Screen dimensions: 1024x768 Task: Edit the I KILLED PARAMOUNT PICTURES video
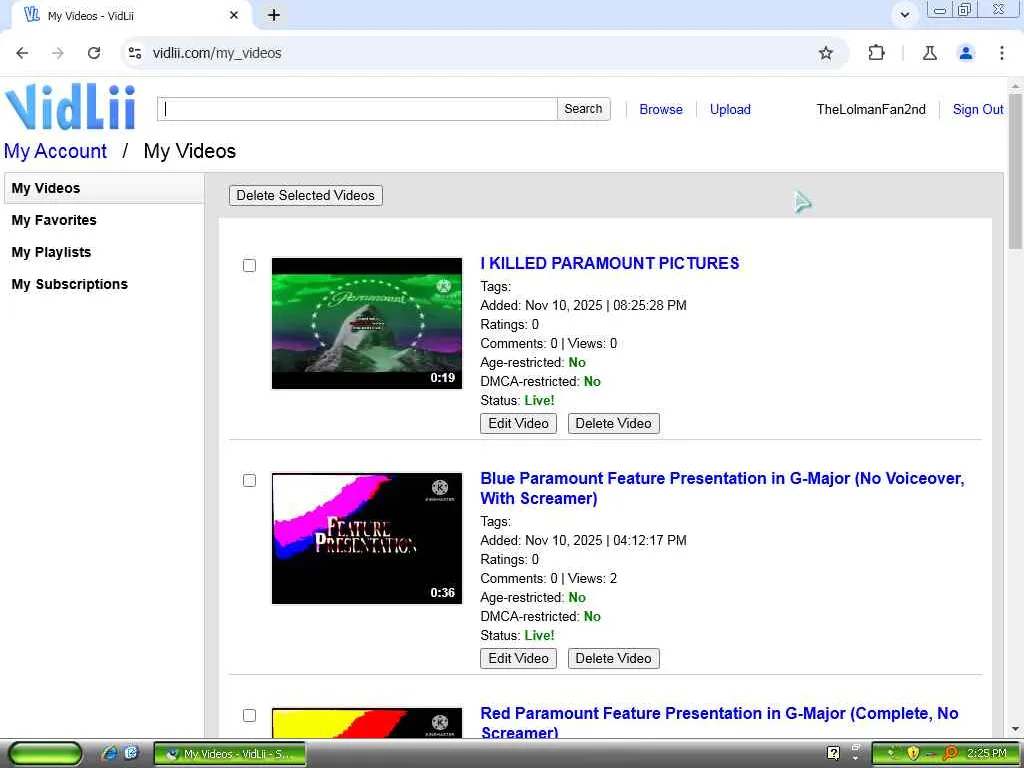(519, 423)
